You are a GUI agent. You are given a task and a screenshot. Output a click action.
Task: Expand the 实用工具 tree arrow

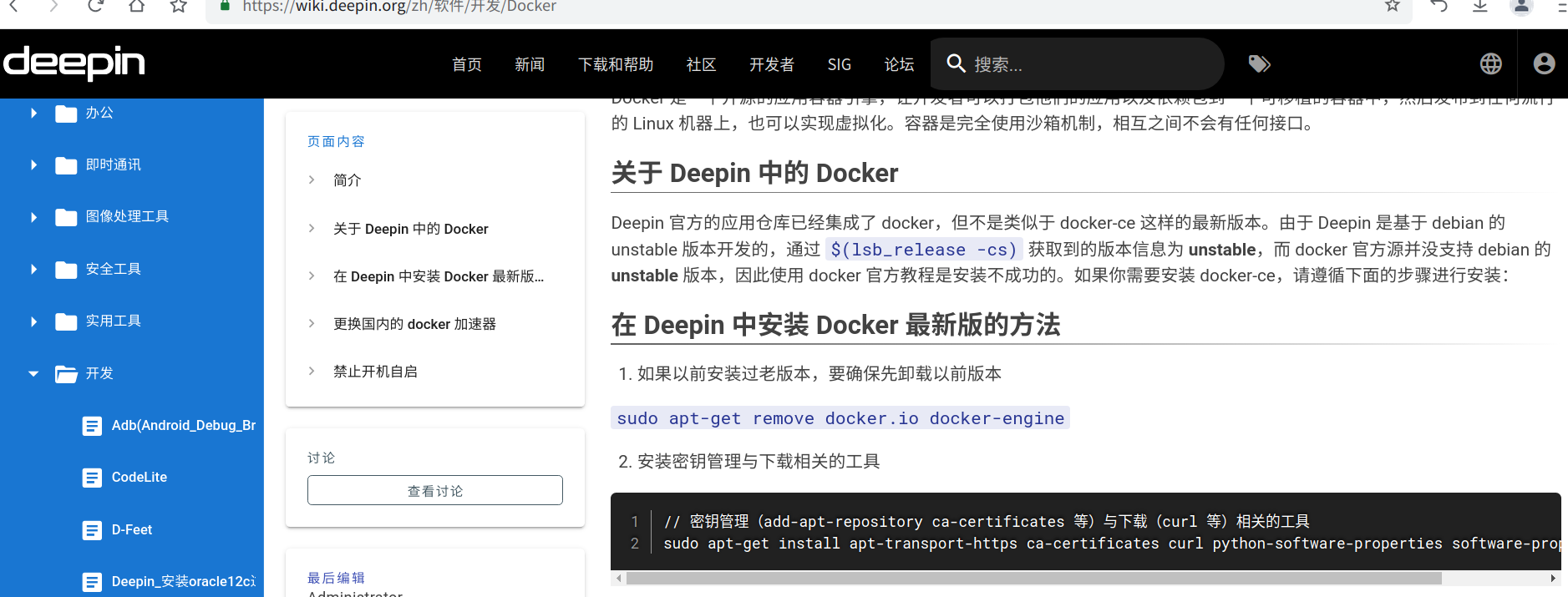coord(33,321)
